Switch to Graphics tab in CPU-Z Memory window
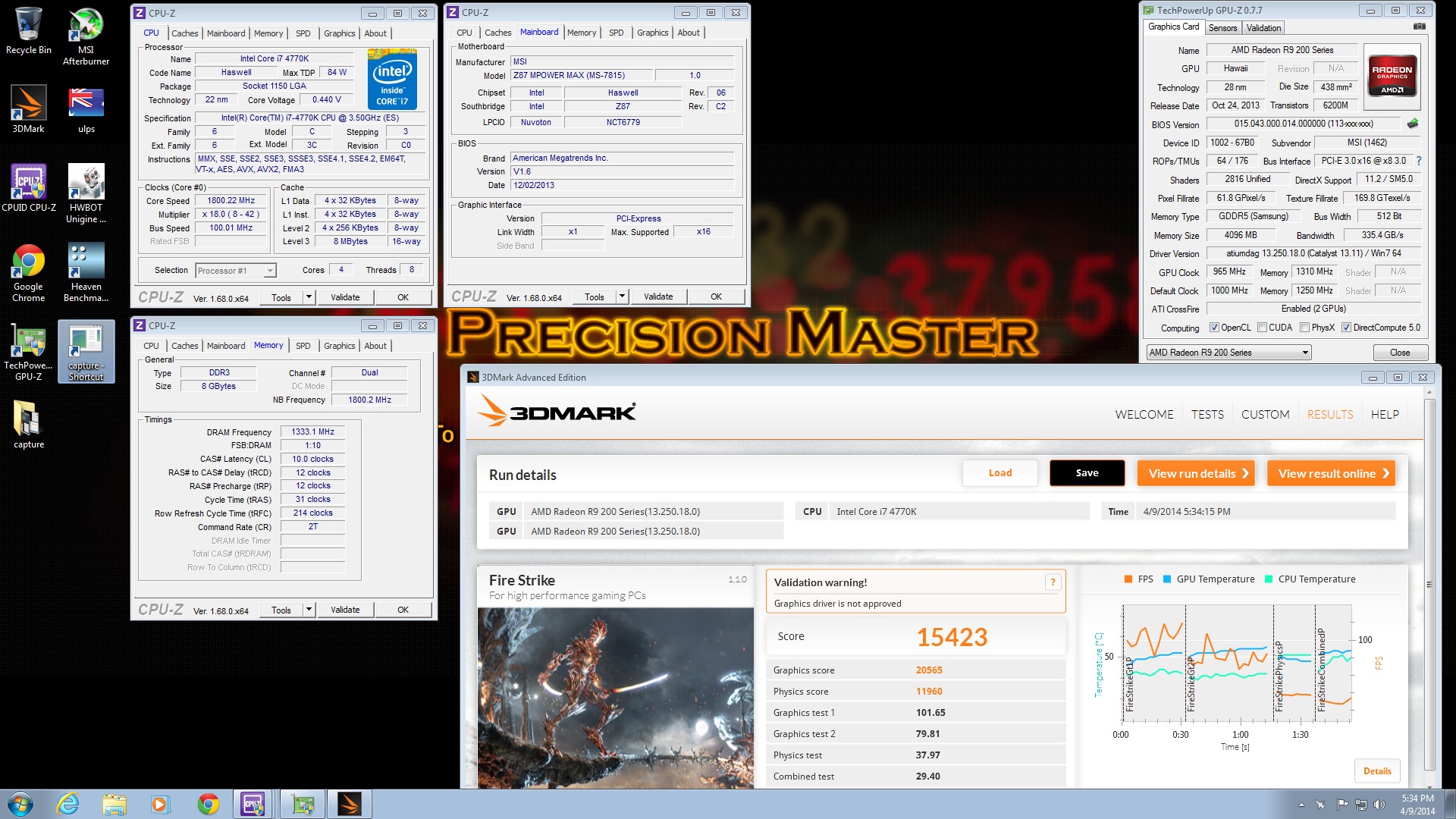 [339, 346]
